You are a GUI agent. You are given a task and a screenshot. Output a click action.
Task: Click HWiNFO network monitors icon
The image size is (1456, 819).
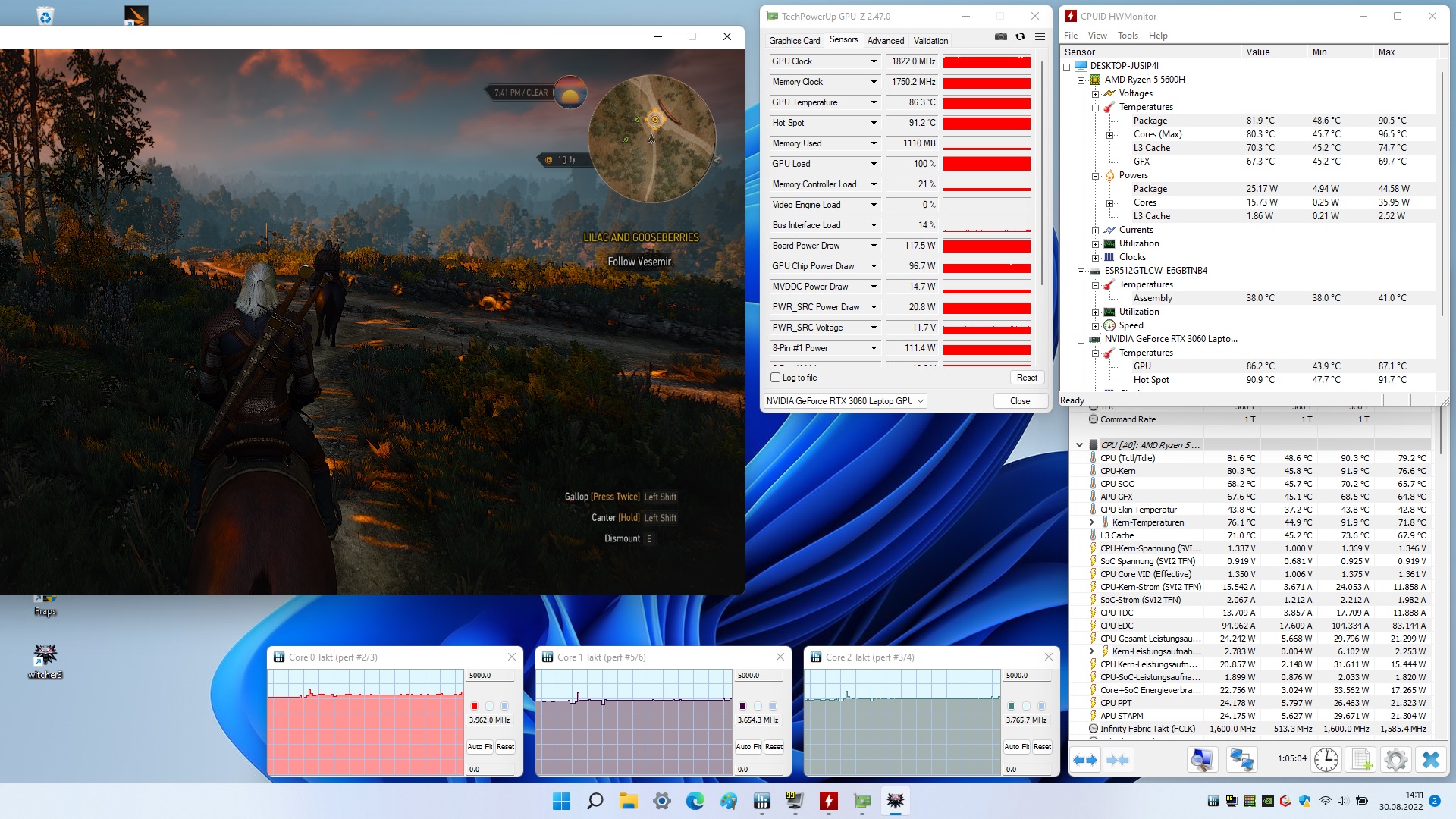coord(1241,760)
